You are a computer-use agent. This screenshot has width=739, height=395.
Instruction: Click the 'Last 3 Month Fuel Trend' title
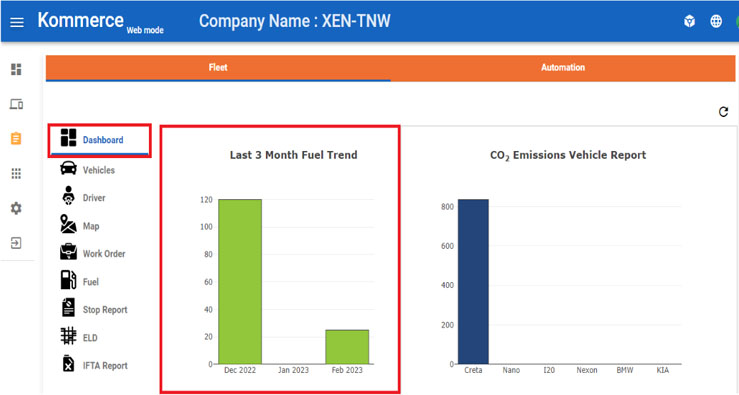(293, 155)
